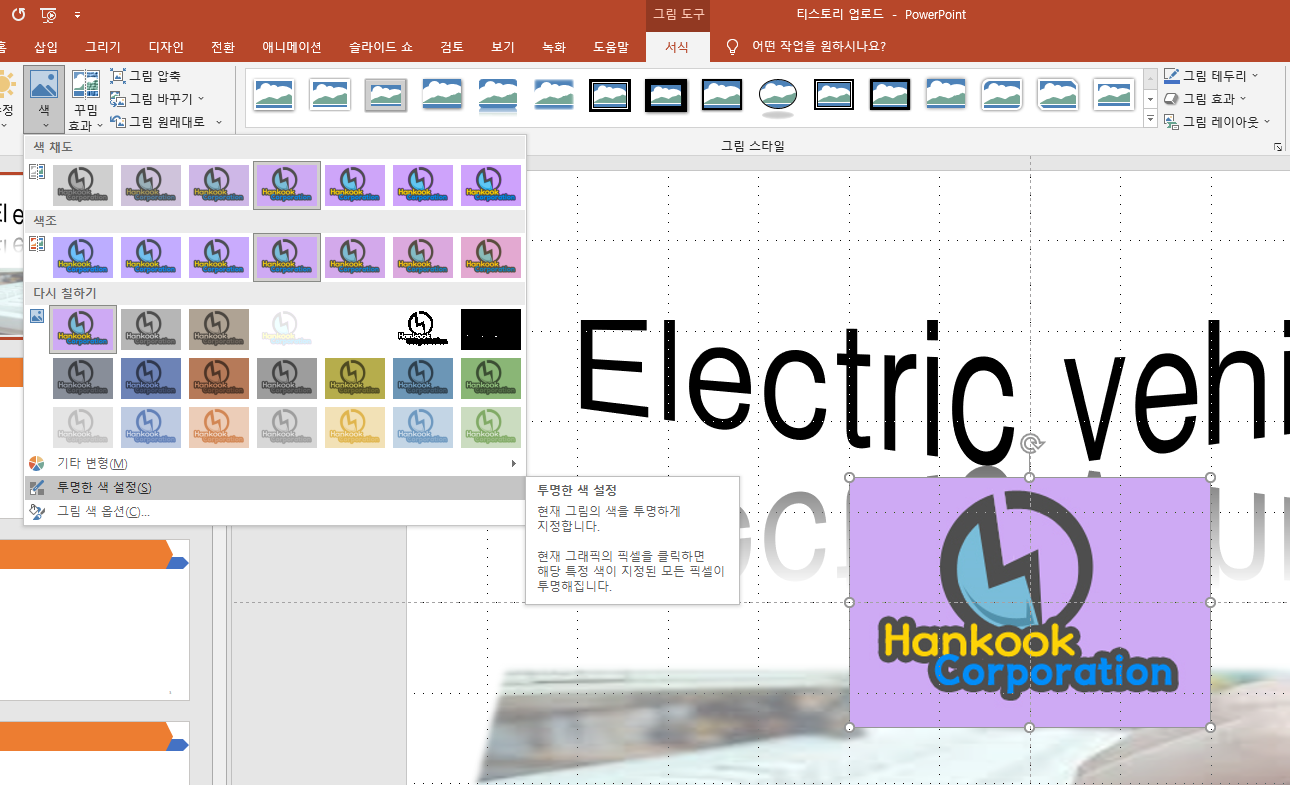Open 그림 바꾸기 change picture menu
1290x785 pixels.
click(x=157, y=98)
